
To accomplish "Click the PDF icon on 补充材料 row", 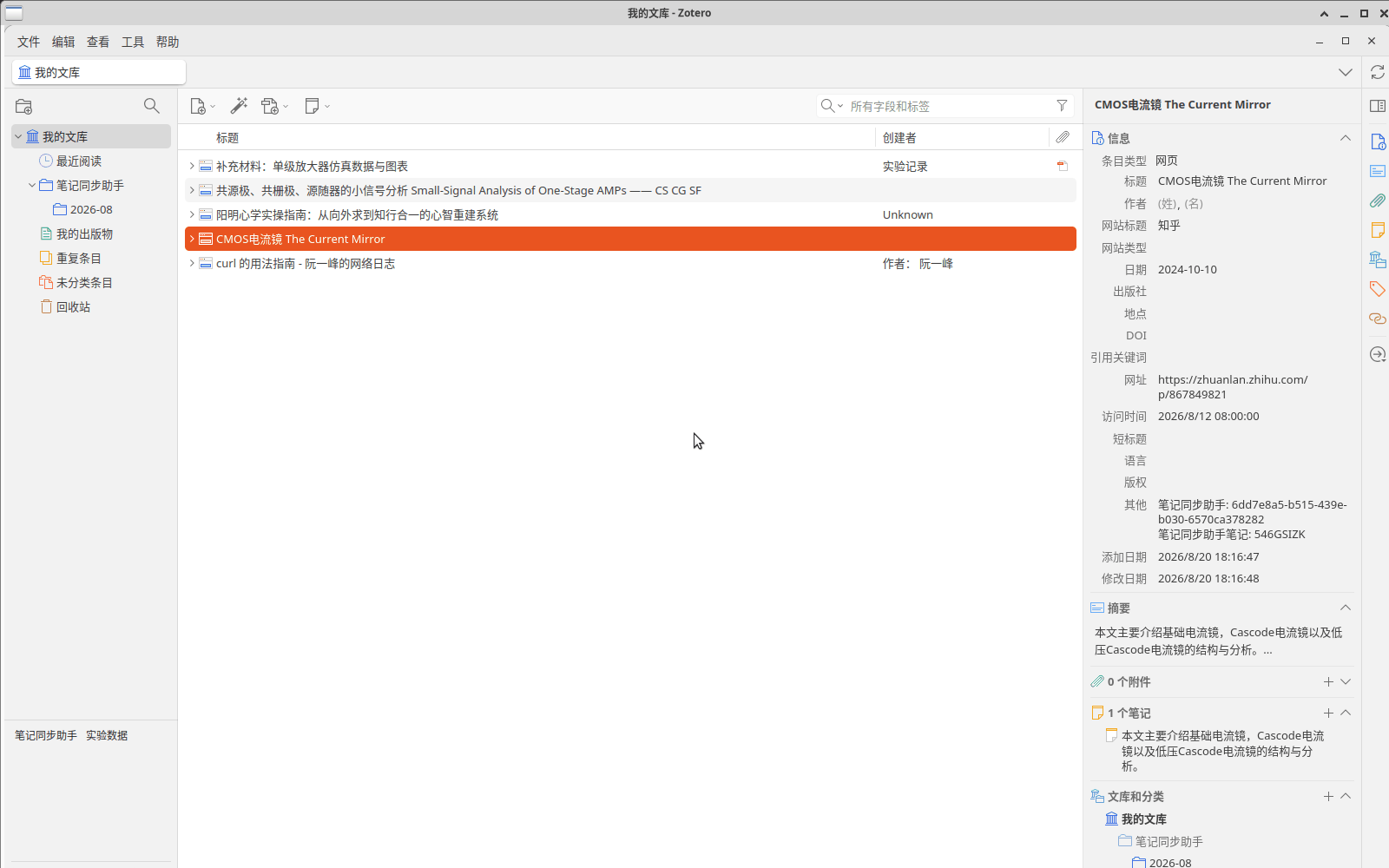I will 1062,166.
